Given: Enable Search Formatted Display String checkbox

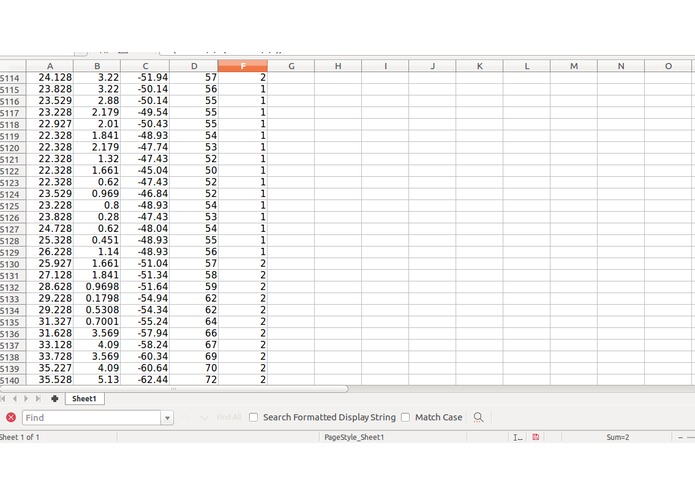Looking at the screenshot, I should [x=254, y=417].
